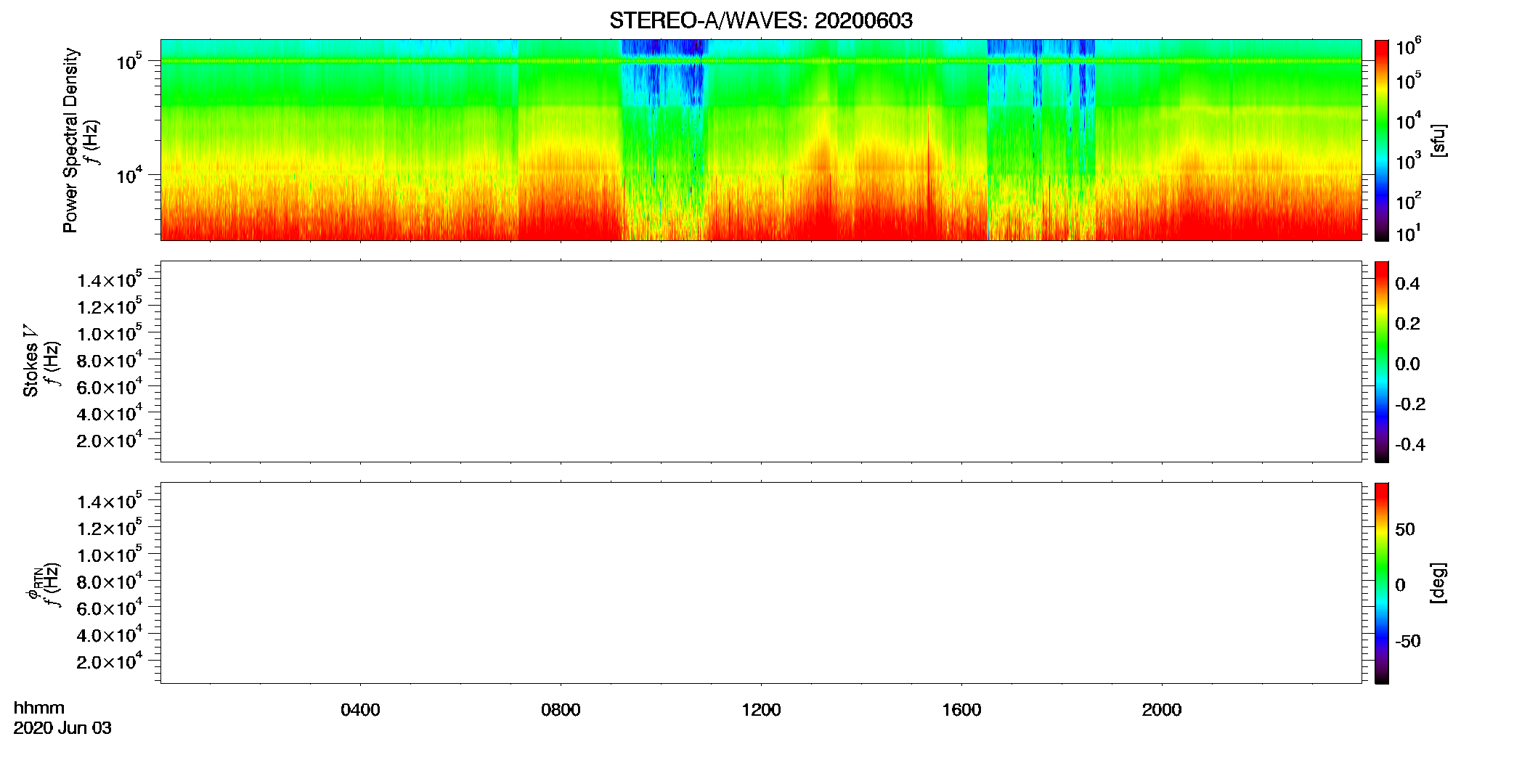The image size is (1522, 784).
Task: Click the 0.0 label on Stokes V colorbar
Action: (1407, 364)
